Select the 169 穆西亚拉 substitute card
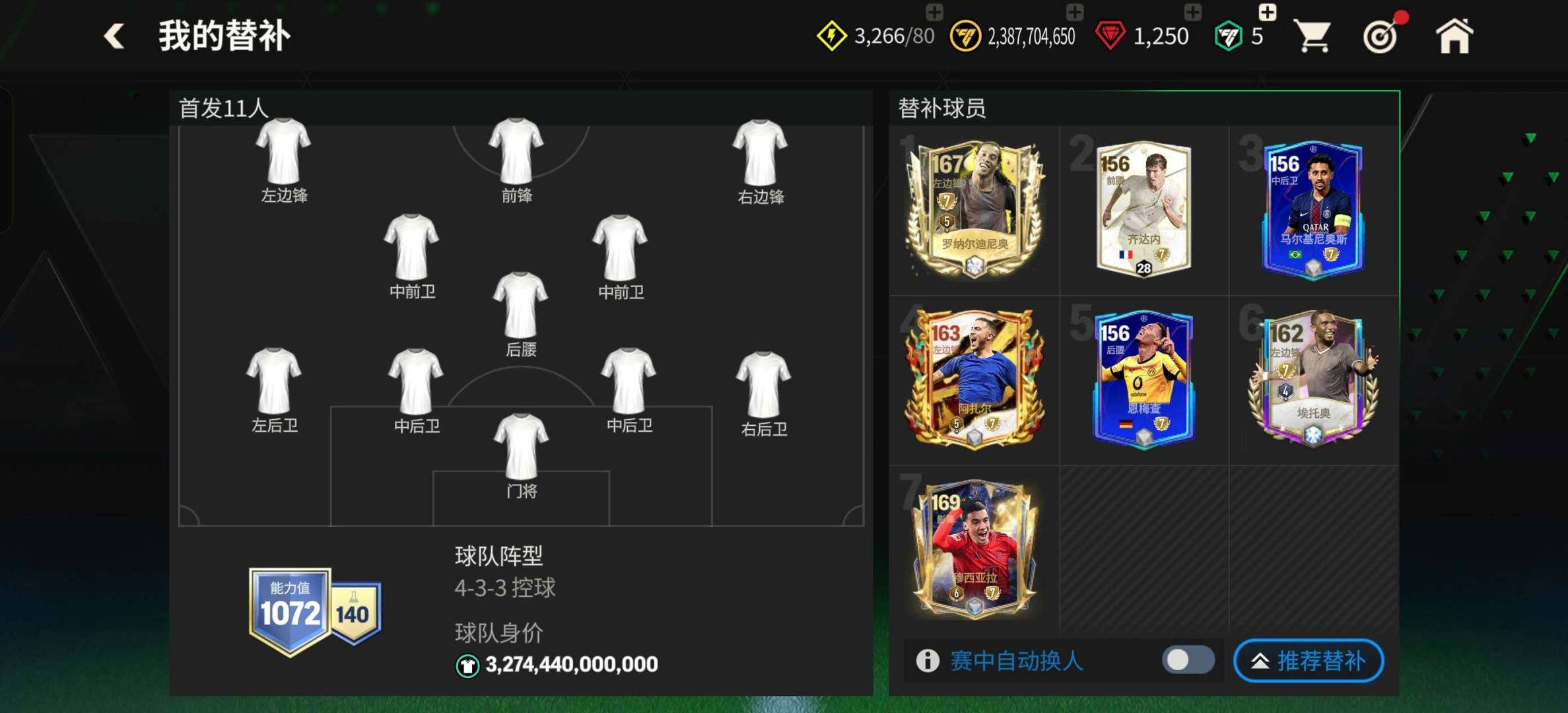Screen dimensions: 1568x713 [974, 548]
